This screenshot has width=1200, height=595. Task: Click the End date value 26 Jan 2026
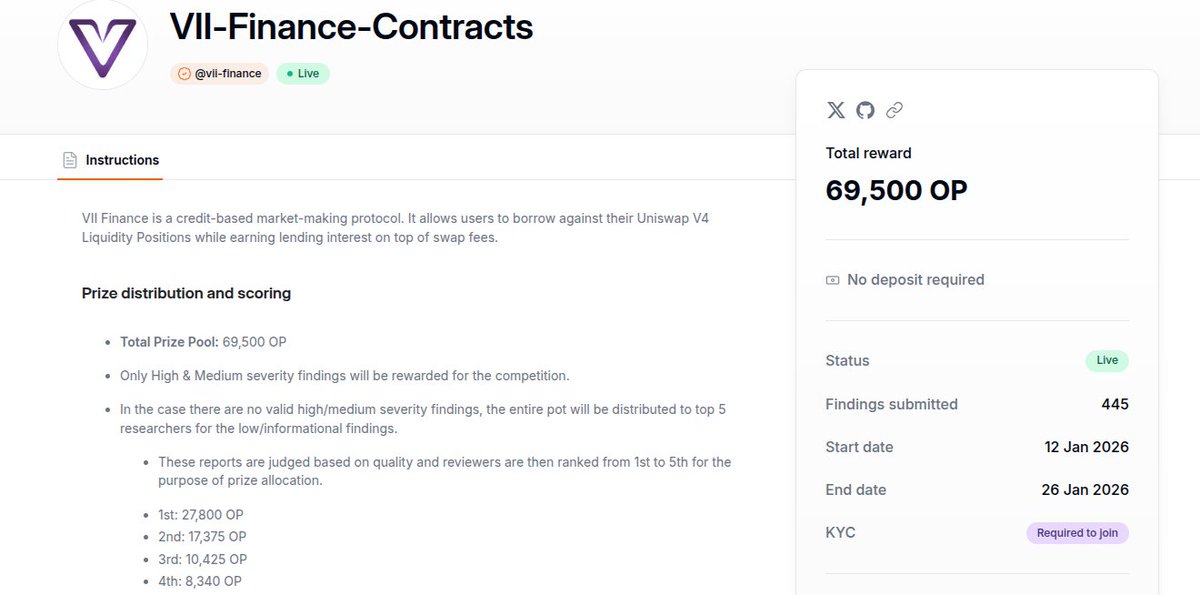point(1085,490)
